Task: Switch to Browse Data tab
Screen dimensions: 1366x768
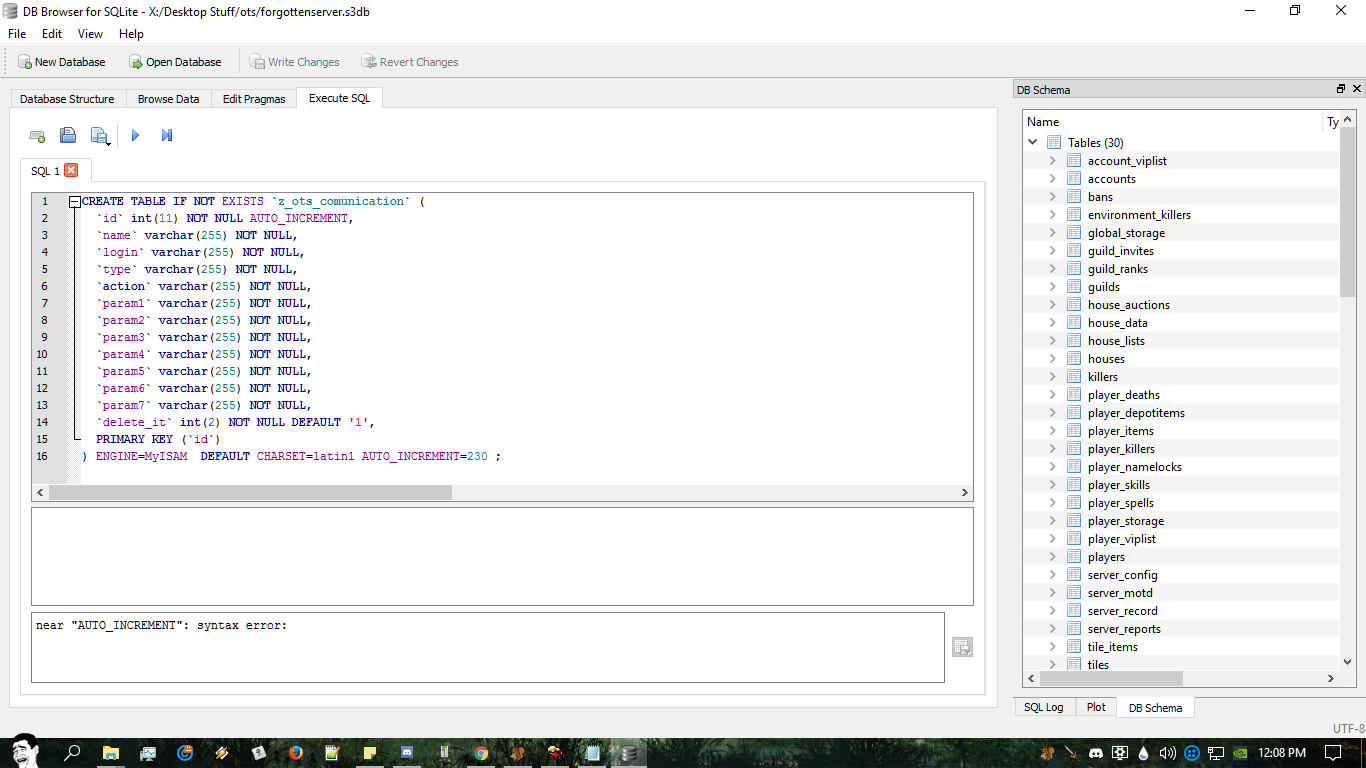Action: pos(168,99)
